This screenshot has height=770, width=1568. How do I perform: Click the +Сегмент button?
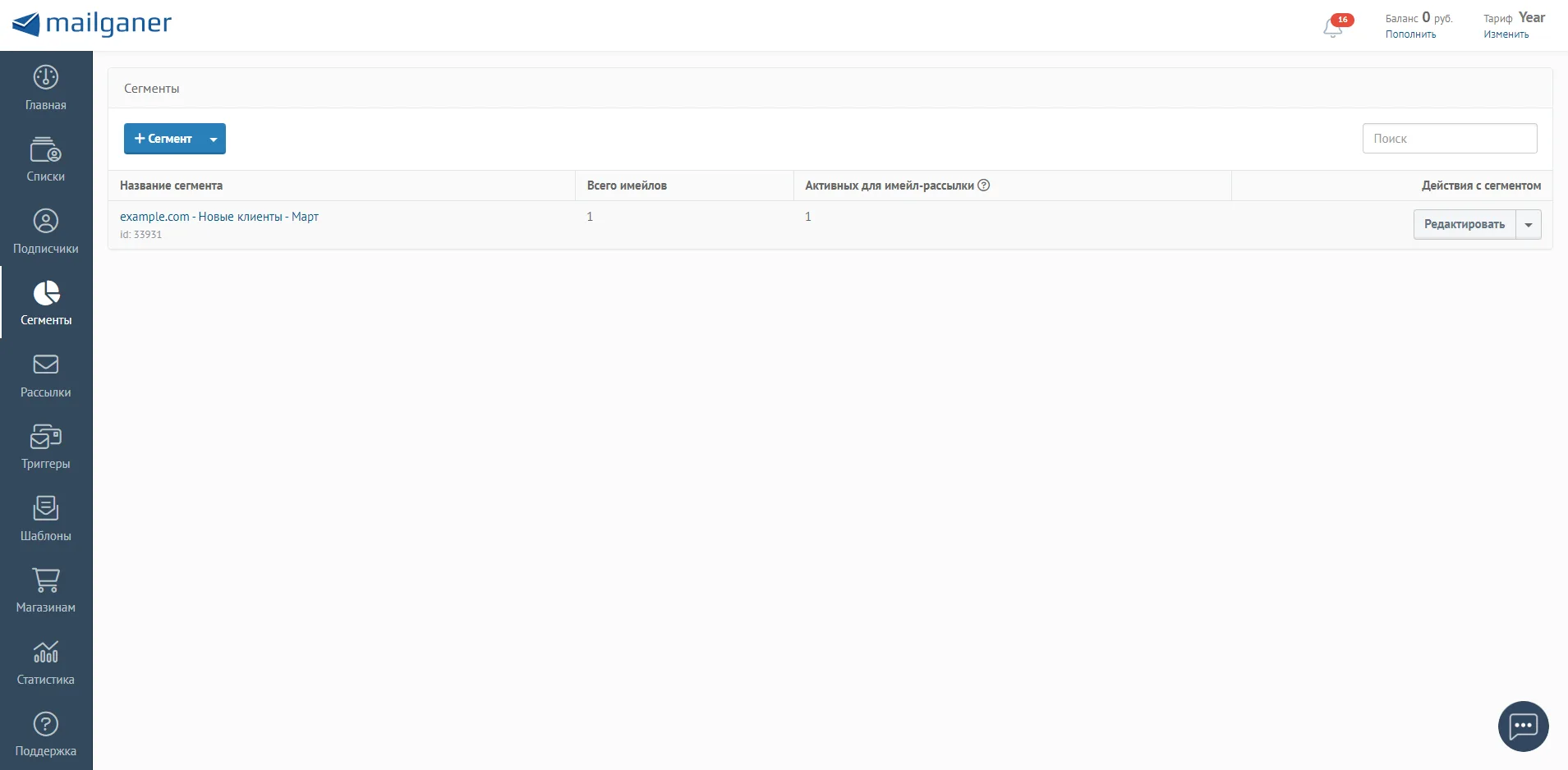pyautogui.click(x=163, y=139)
